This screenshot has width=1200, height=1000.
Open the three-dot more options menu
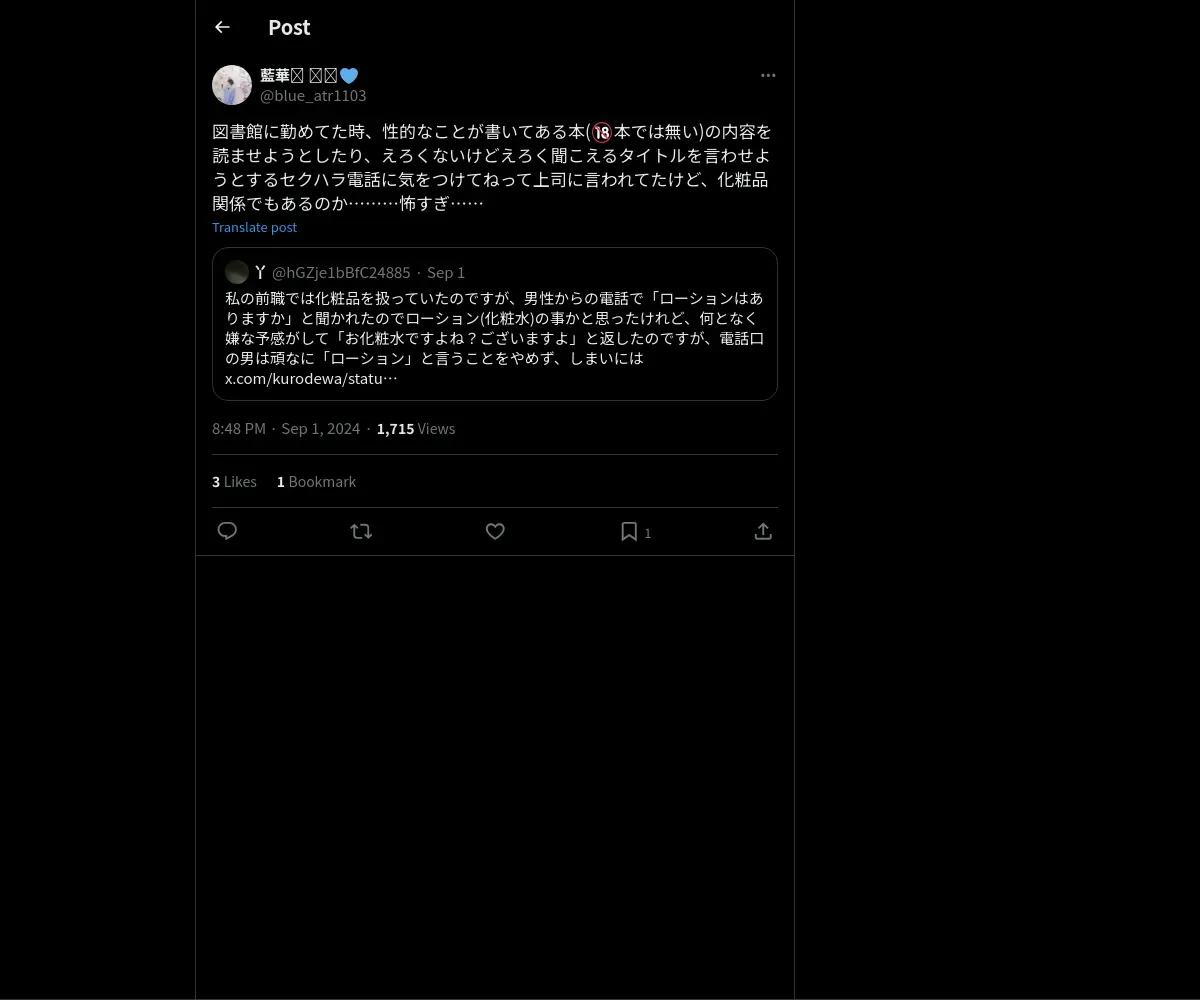tap(768, 75)
